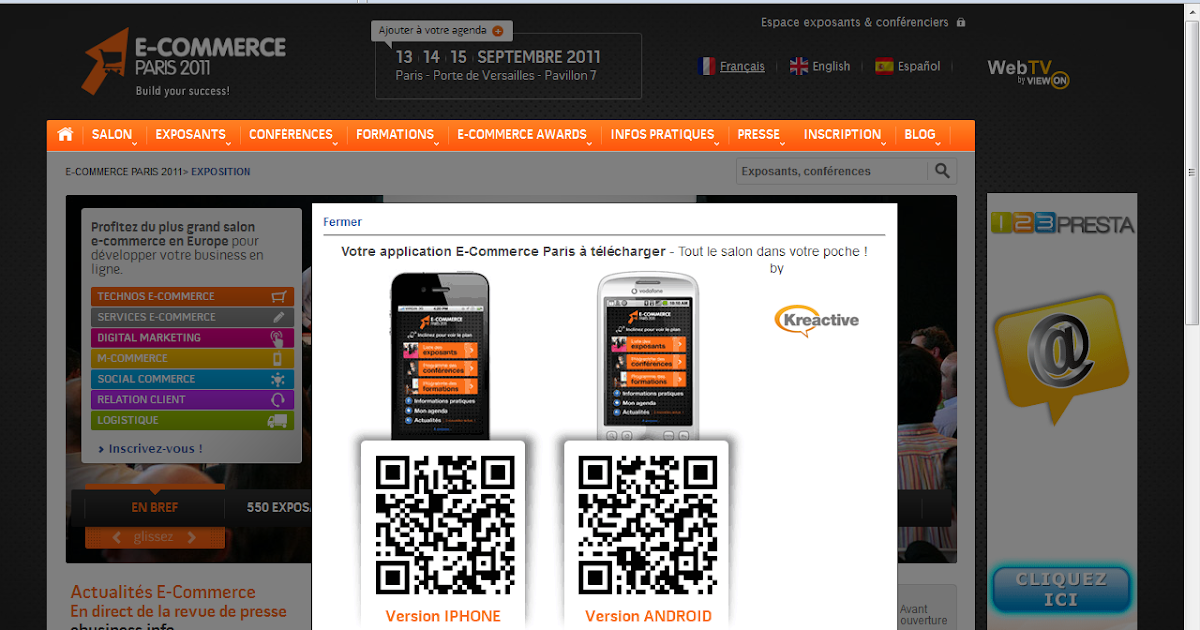Switch language to Français
Image resolution: width=1200 pixels, height=630 pixels.
tap(742, 66)
